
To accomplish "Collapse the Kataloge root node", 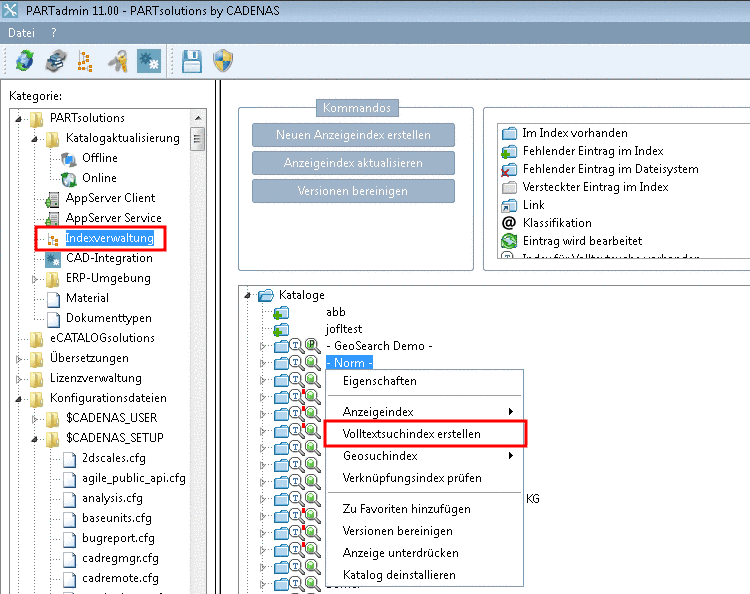I will (247, 296).
